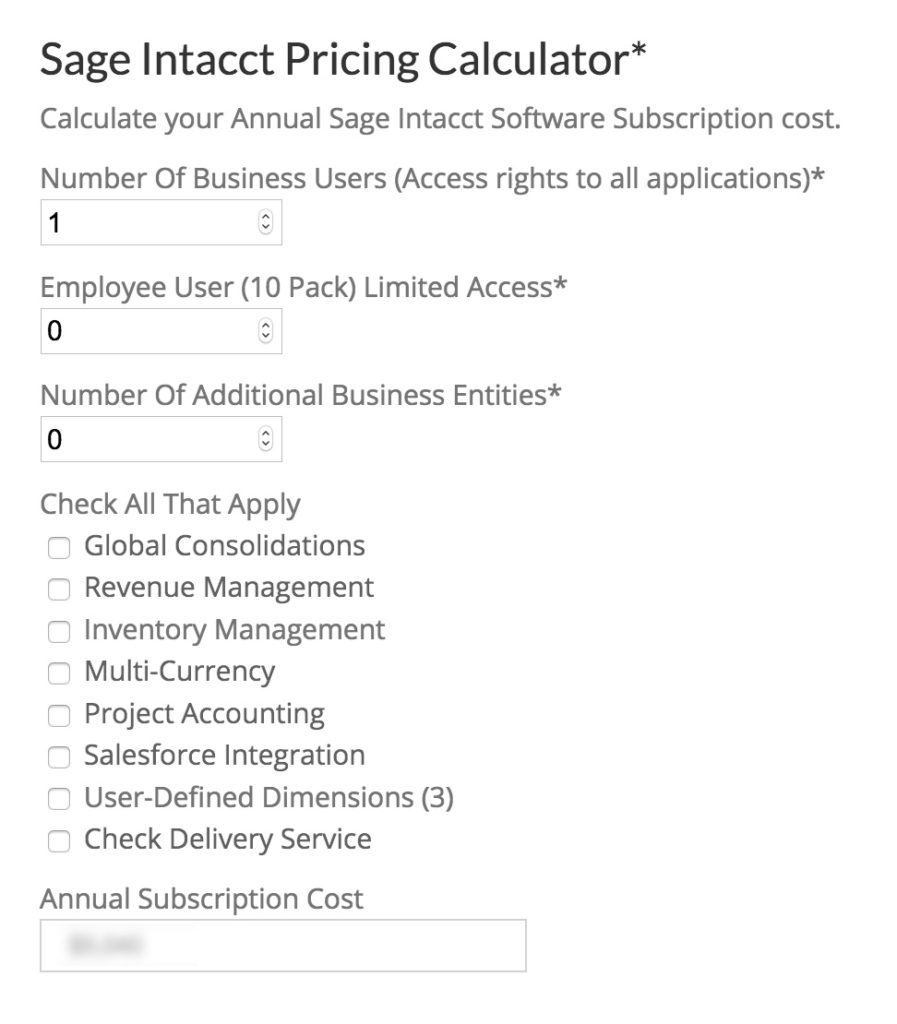Screen dimensions: 897x1024
Task: Check User-Defined Dimensions (3)
Action: [x=58, y=799]
